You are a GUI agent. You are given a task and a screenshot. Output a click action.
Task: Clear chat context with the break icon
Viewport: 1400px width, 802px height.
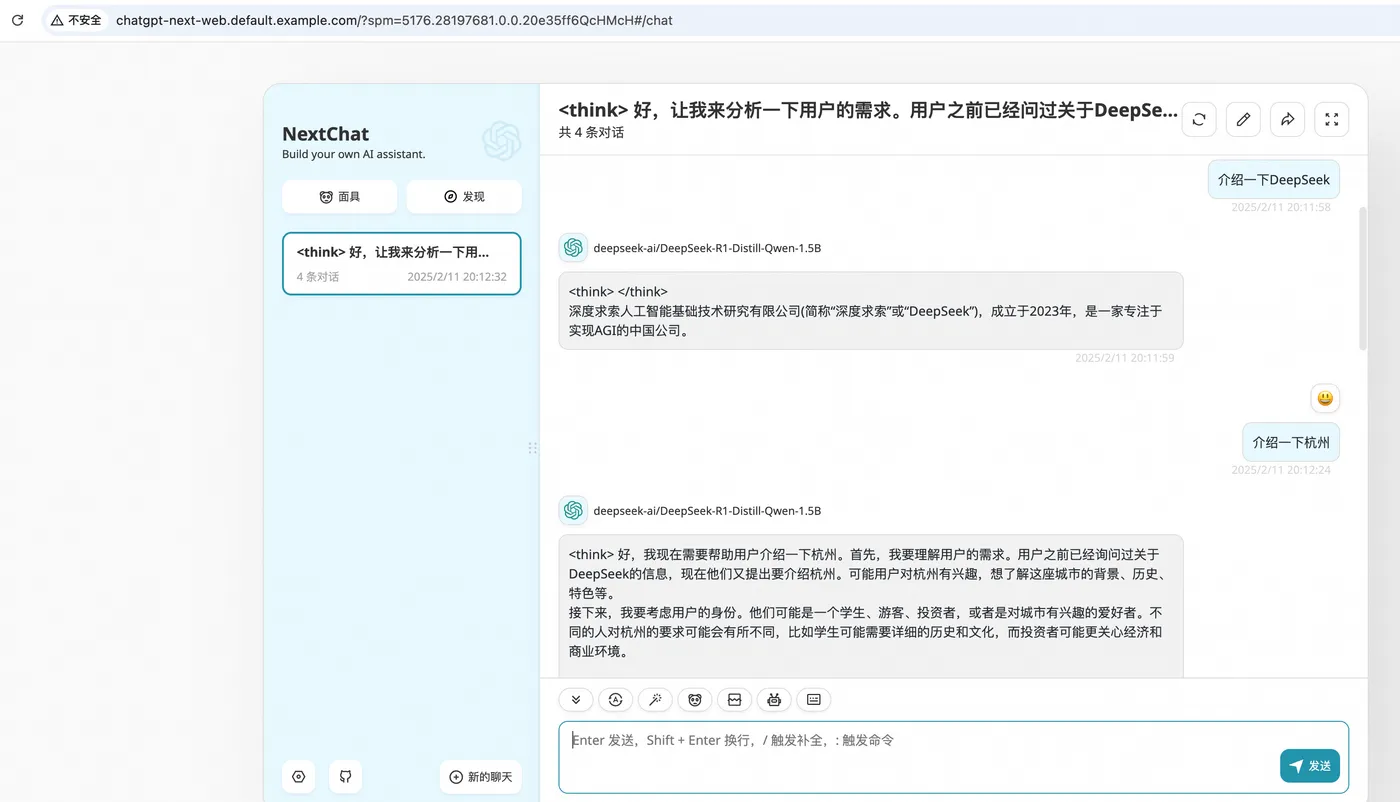coord(734,700)
